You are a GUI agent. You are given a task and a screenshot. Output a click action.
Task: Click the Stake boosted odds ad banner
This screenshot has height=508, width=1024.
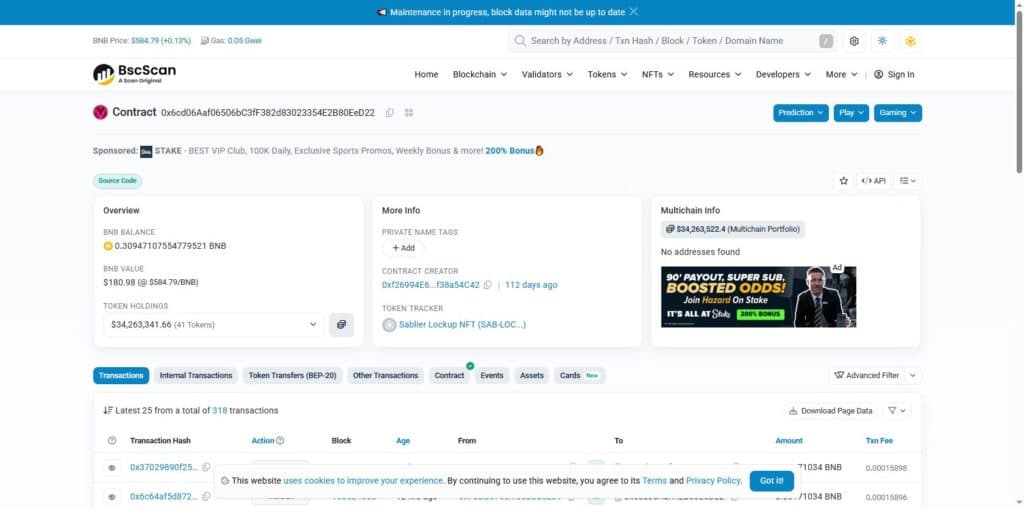(758, 296)
